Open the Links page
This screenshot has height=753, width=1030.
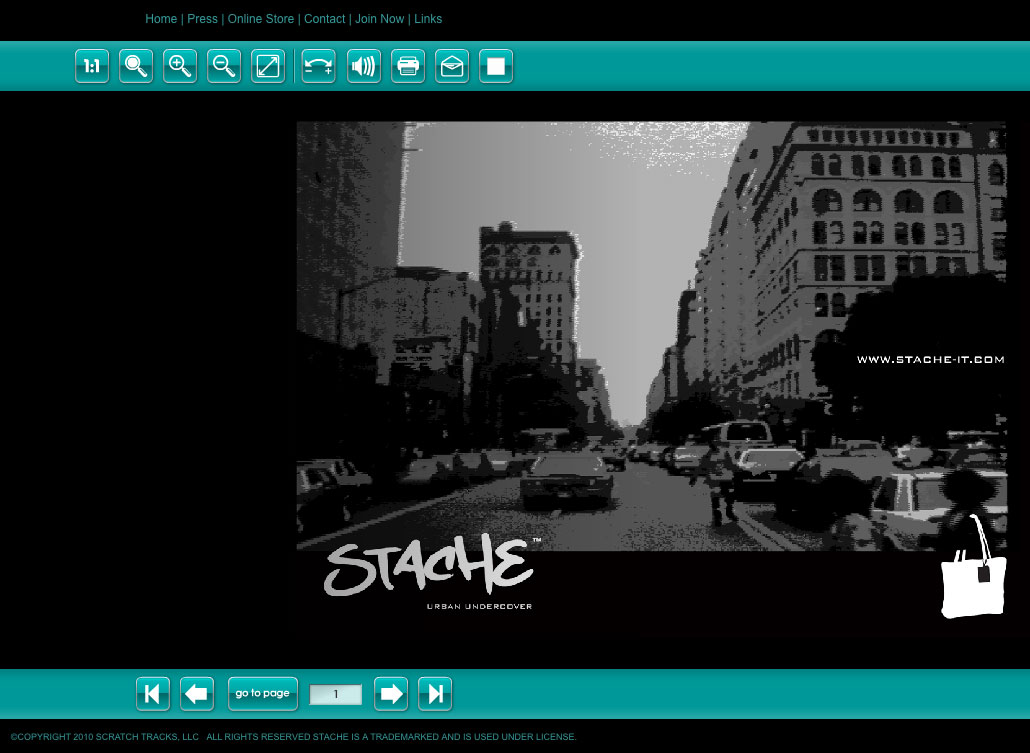428,19
